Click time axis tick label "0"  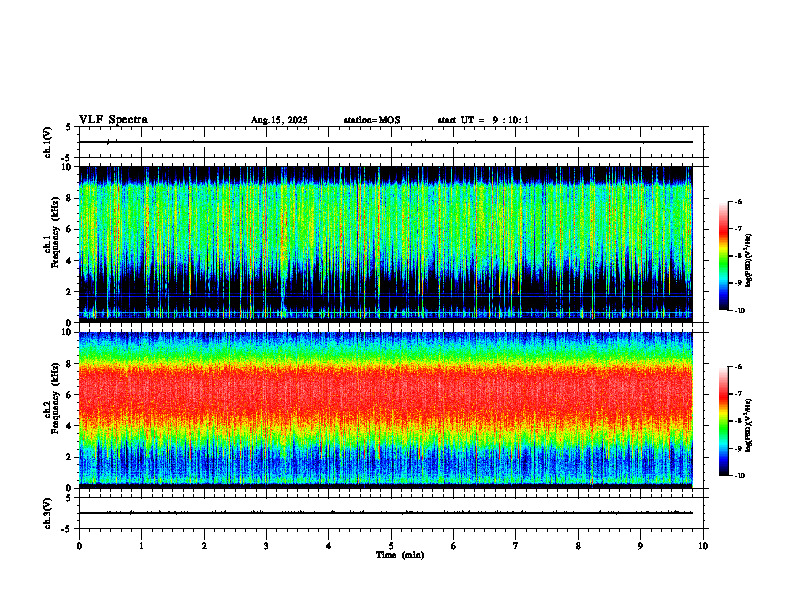(x=79, y=546)
